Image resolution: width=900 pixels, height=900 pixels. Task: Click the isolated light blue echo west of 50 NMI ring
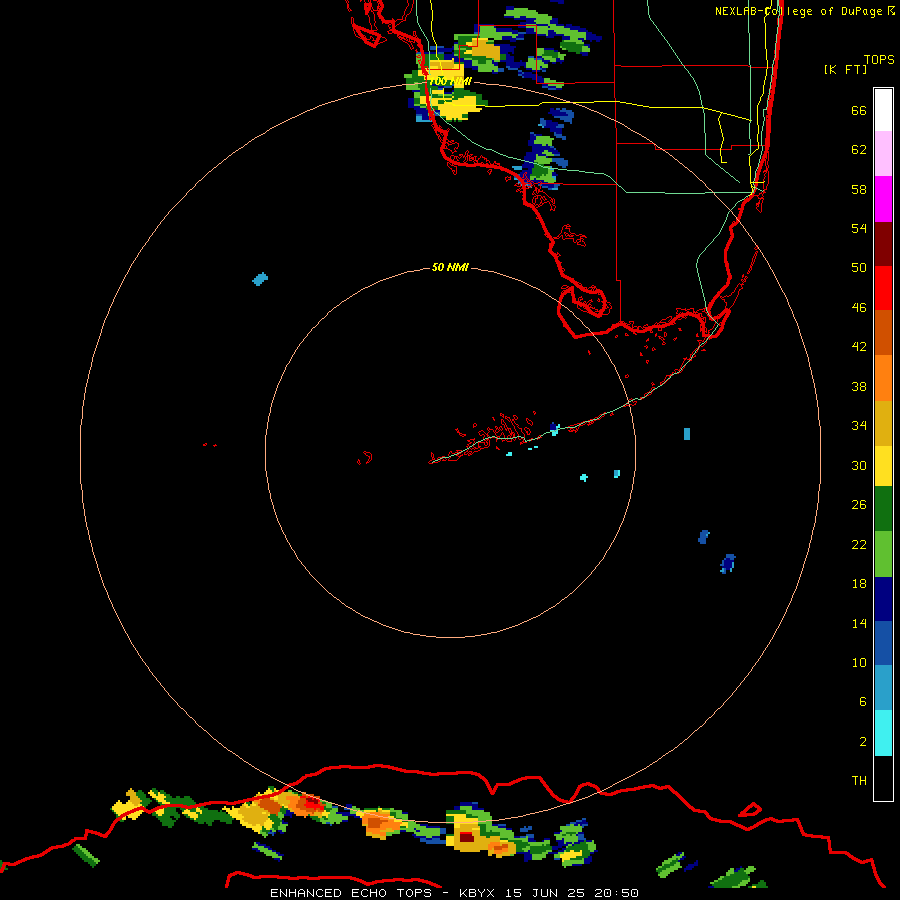pyautogui.click(x=260, y=279)
